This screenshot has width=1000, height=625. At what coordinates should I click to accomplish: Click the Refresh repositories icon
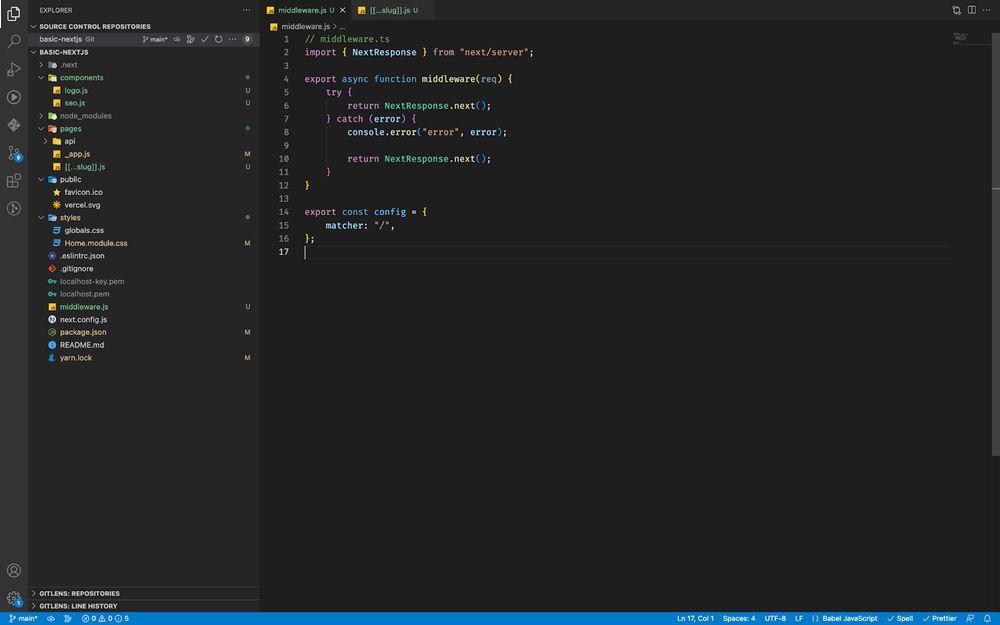click(219, 38)
